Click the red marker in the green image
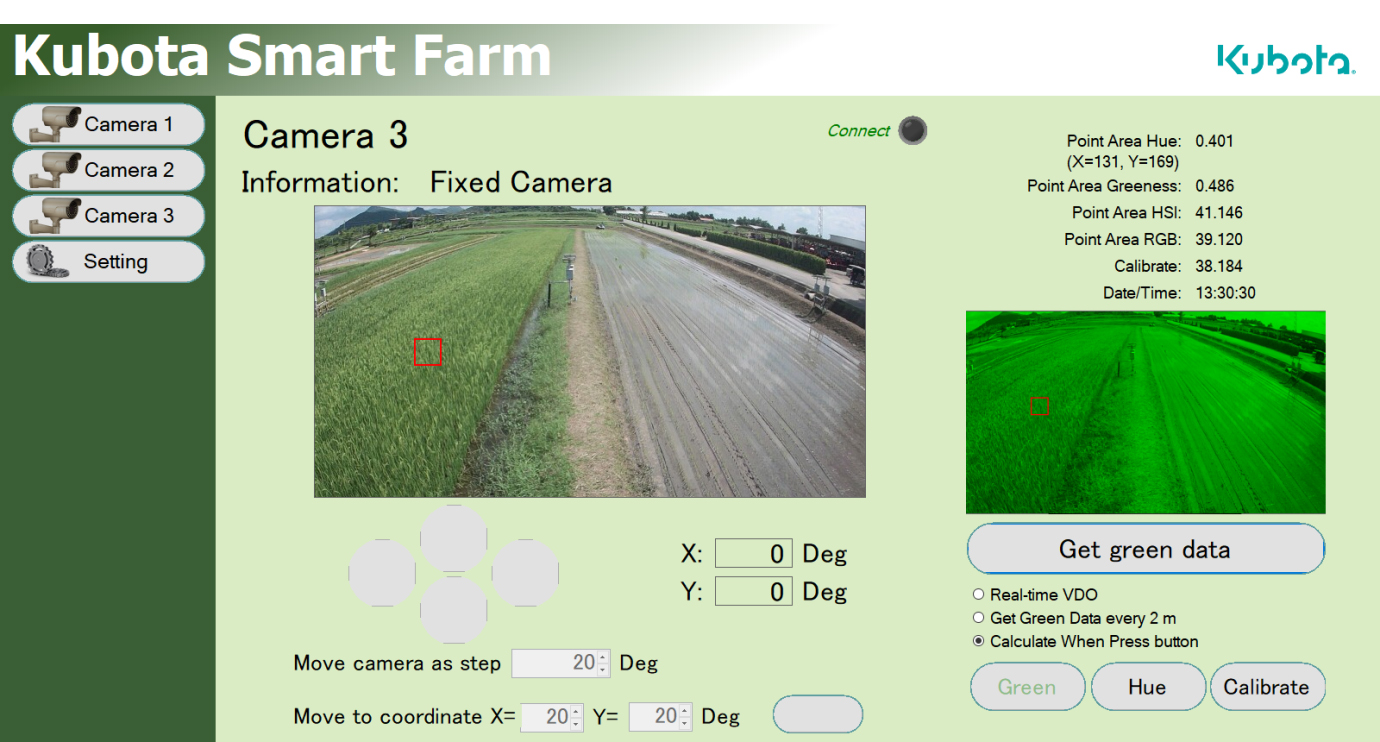The width and height of the screenshot is (1380, 742). pos(1039,406)
